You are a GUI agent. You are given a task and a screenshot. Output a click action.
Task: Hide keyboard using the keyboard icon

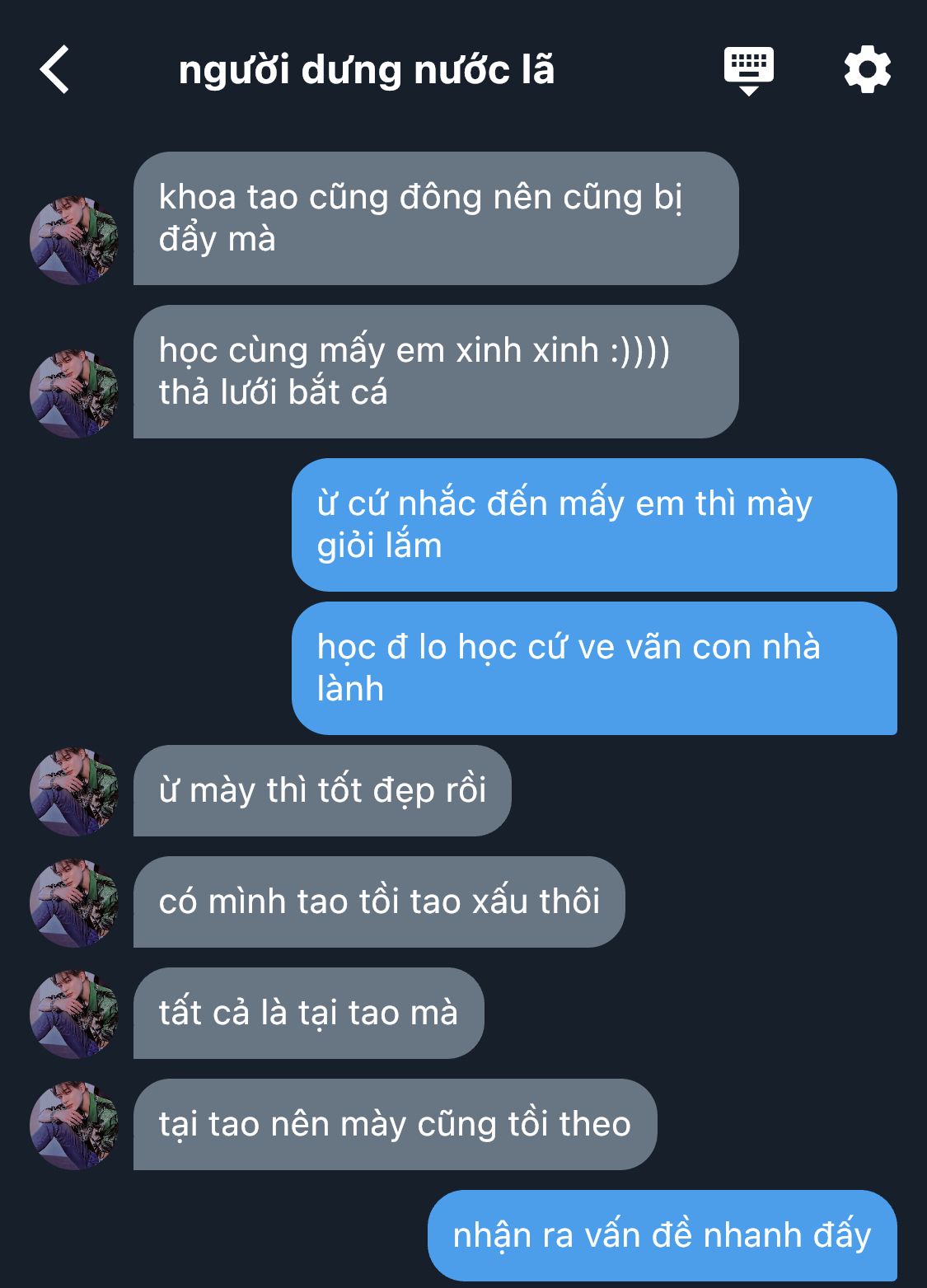[748, 71]
